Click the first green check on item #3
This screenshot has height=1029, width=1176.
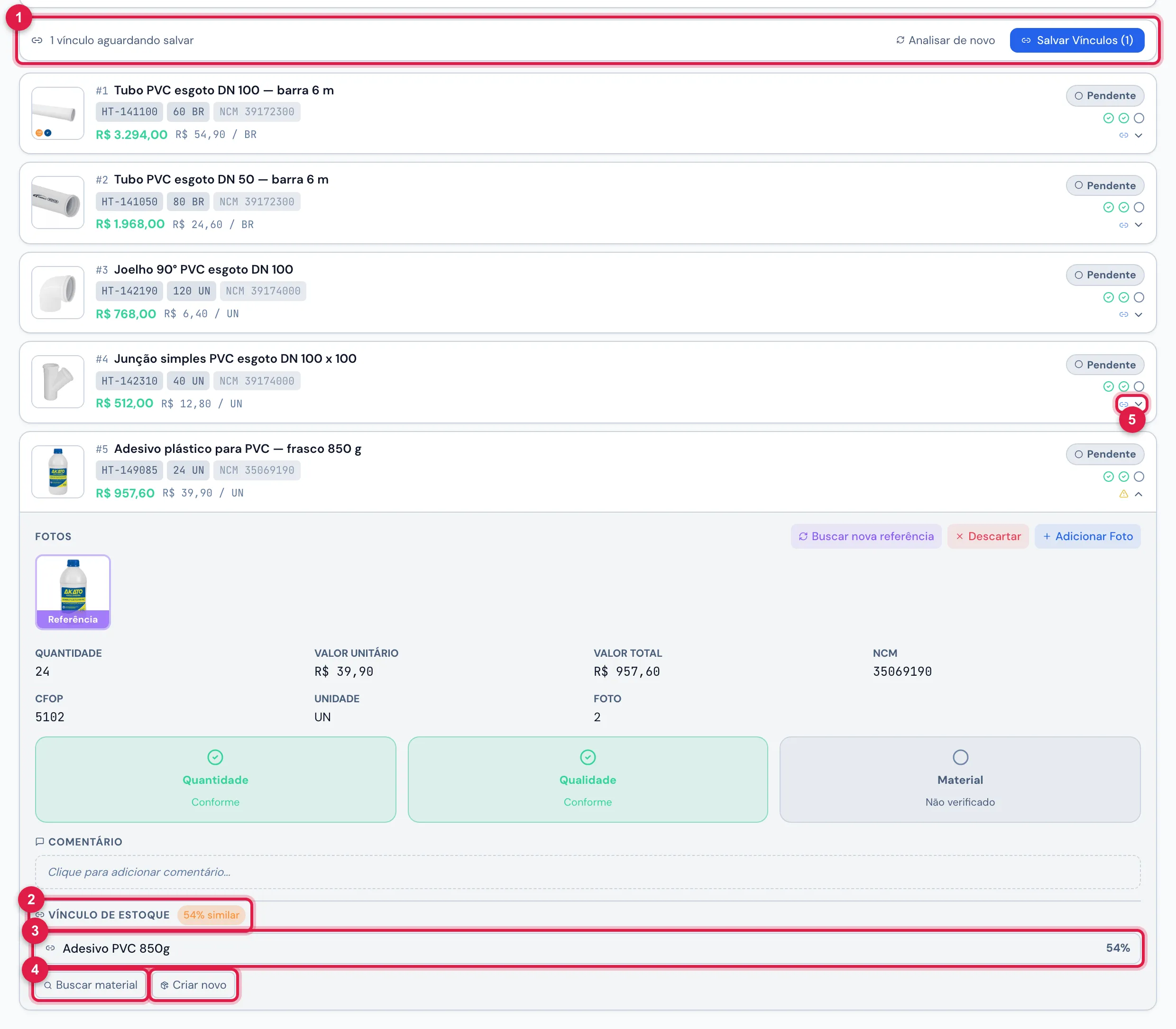1108,297
